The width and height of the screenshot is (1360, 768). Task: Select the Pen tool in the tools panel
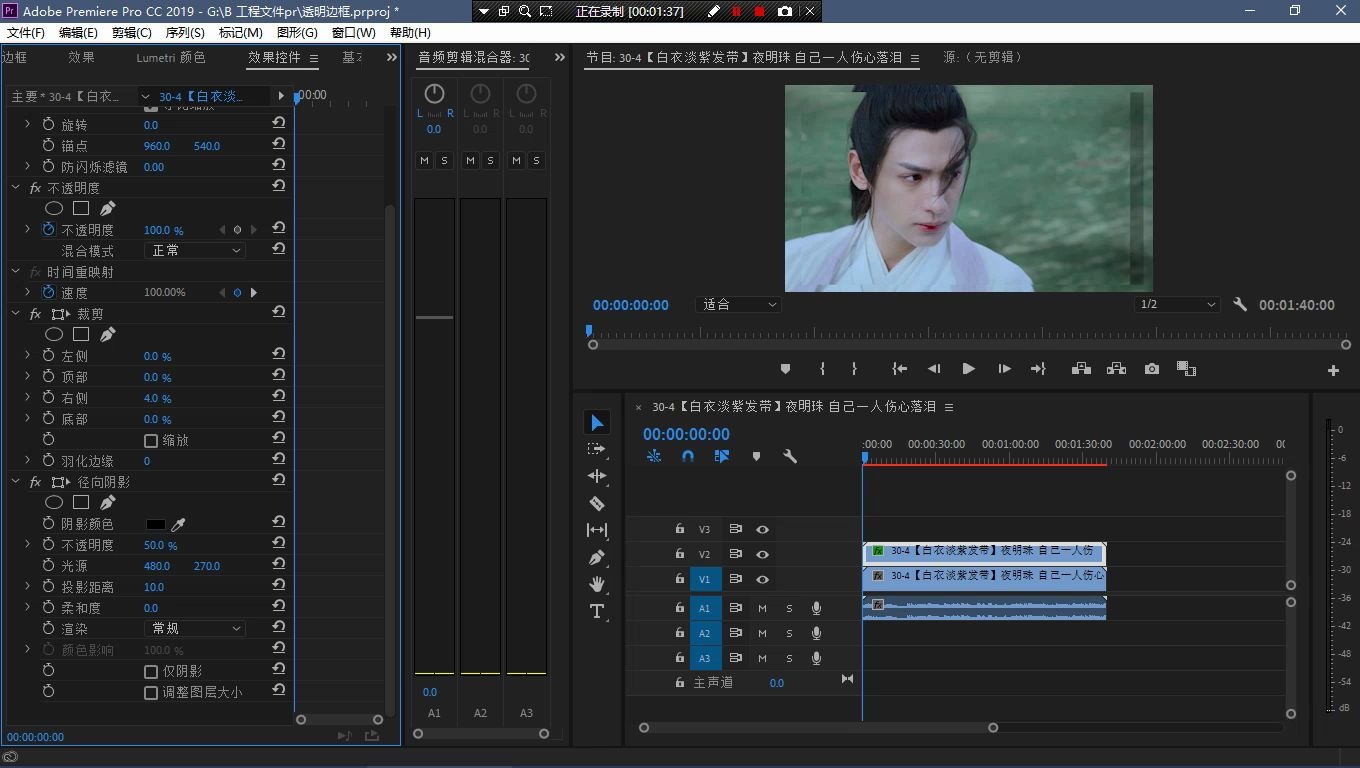(x=597, y=557)
